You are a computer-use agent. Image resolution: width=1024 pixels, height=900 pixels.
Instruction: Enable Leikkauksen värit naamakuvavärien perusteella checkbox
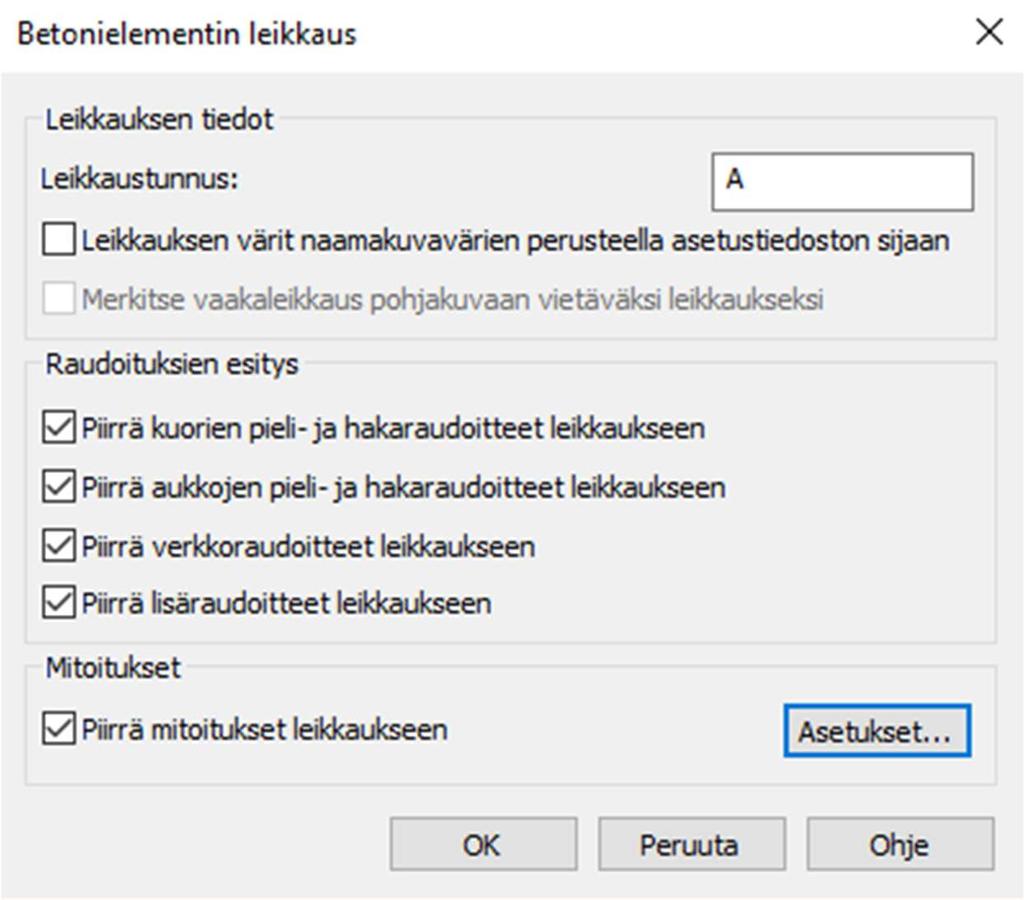point(59,239)
